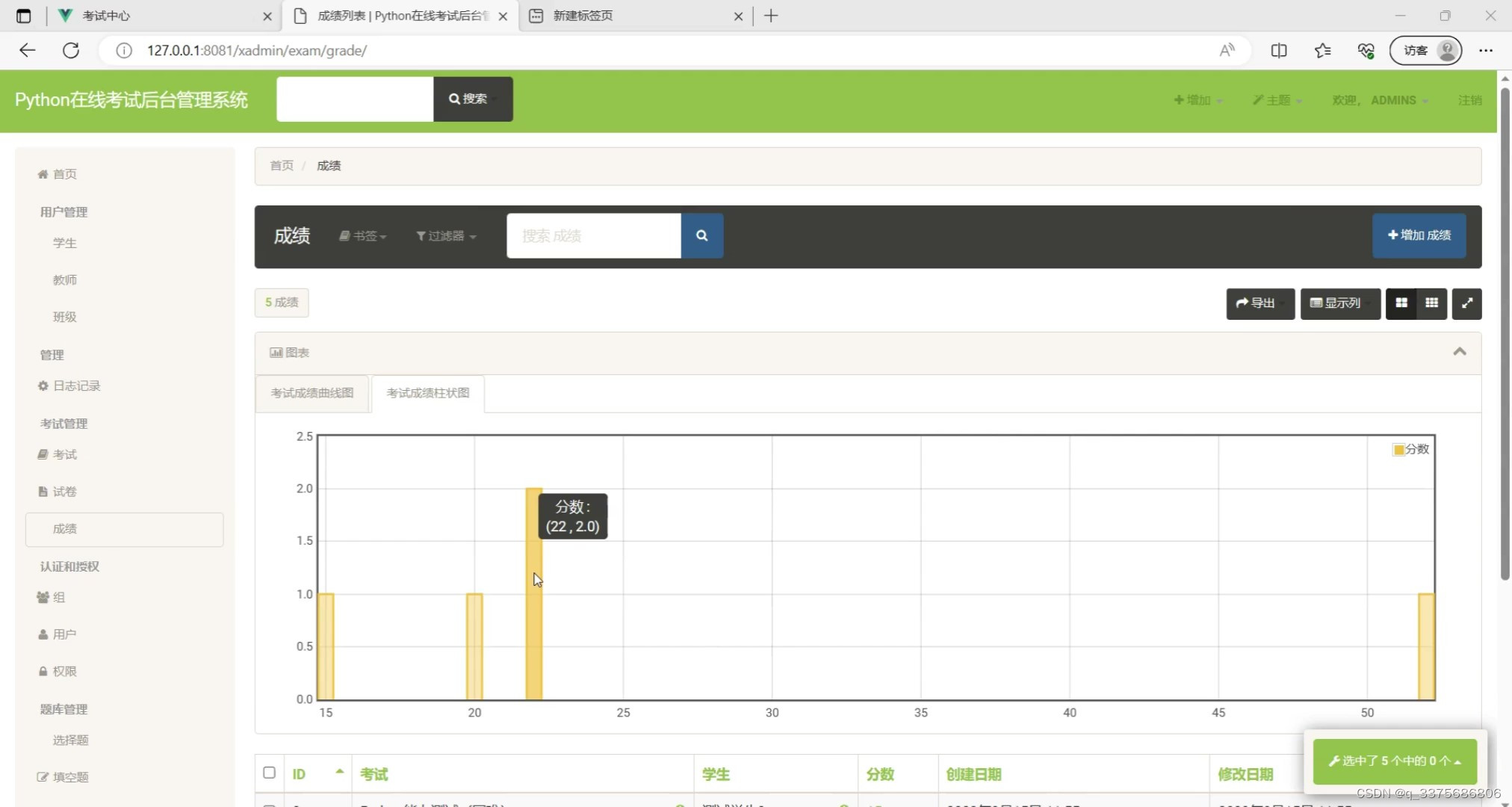Image resolution: width=1512 pixels, height=807 pixels.
Task: Click the 增加 成绩 button
Action: click(x=1419, y=235)
